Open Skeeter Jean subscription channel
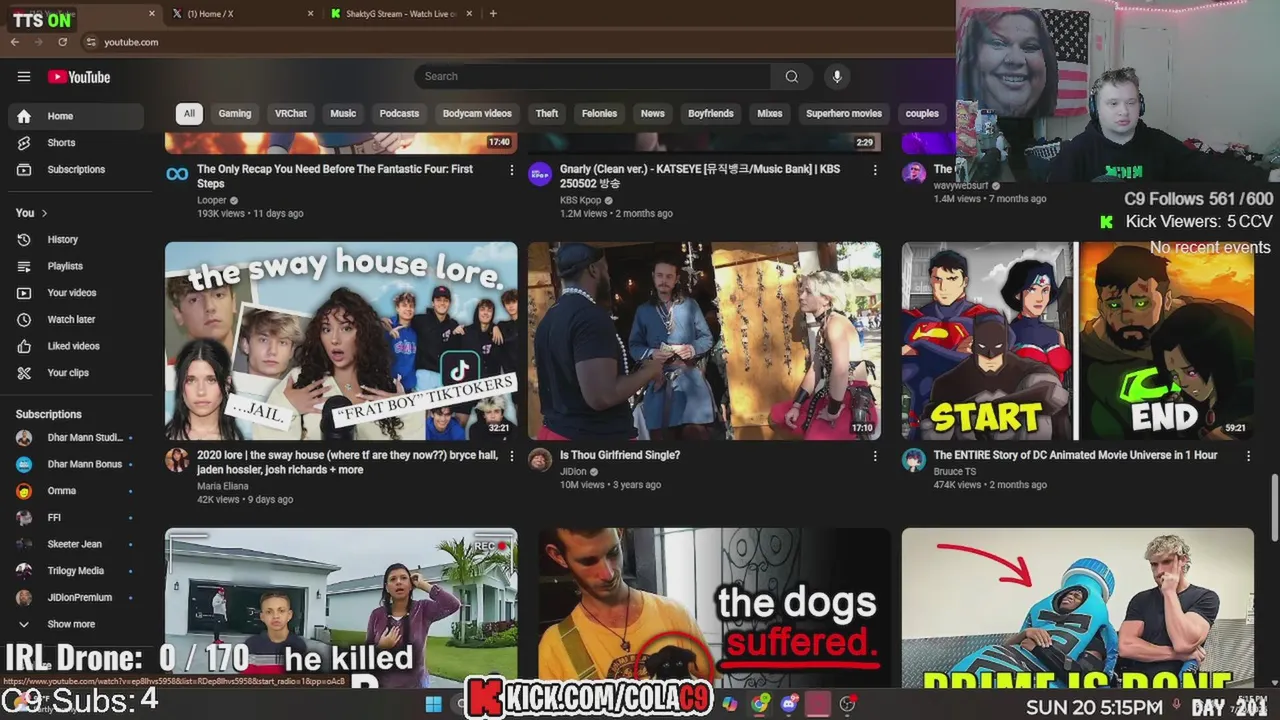The height and width of the screenshot is (720, 1280). 76,544
